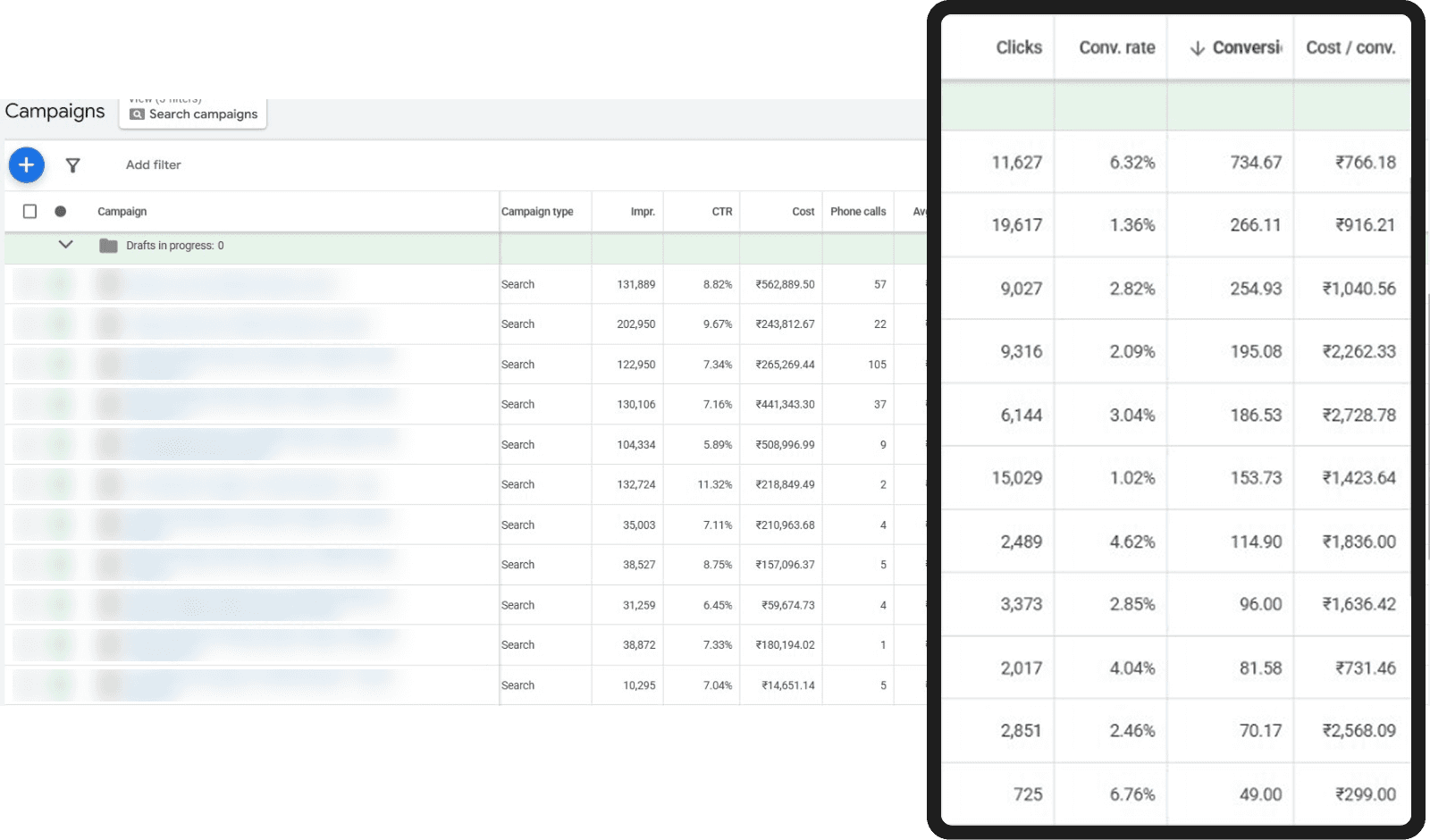1430x840 pixels.
Task: Click the blue plus new campaign button
Action: click(x=27, y=165)
